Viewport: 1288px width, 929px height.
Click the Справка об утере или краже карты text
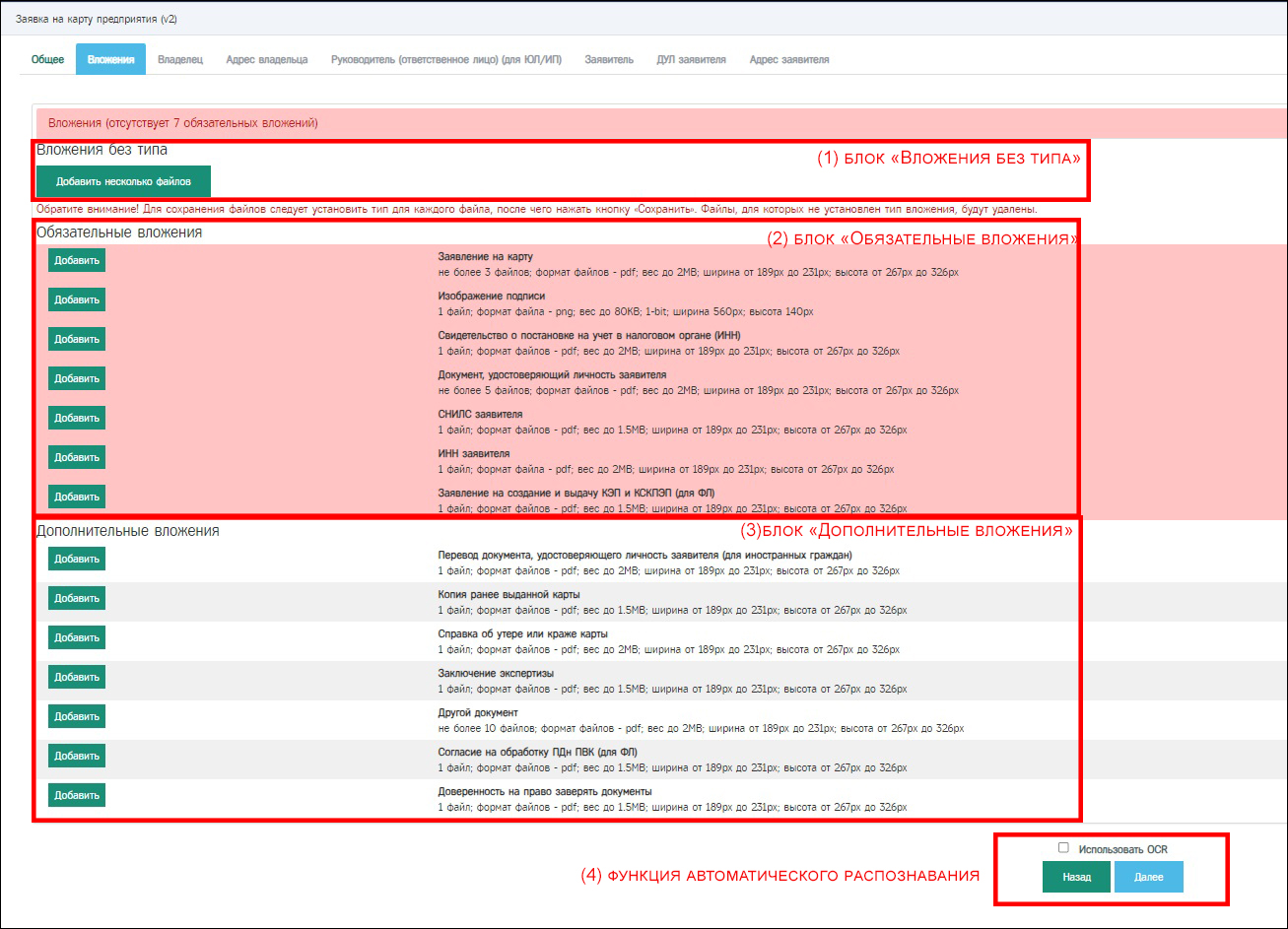(523, 633)
